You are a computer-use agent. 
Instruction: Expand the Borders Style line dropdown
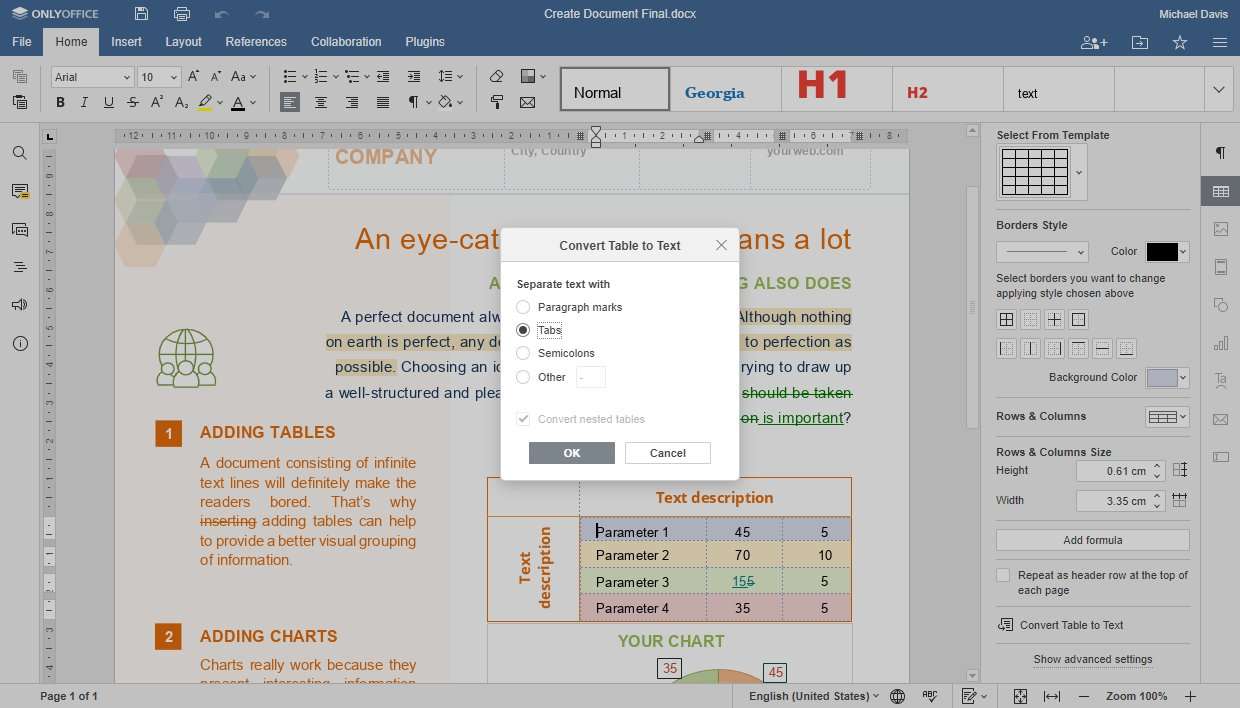[1041, 252]
